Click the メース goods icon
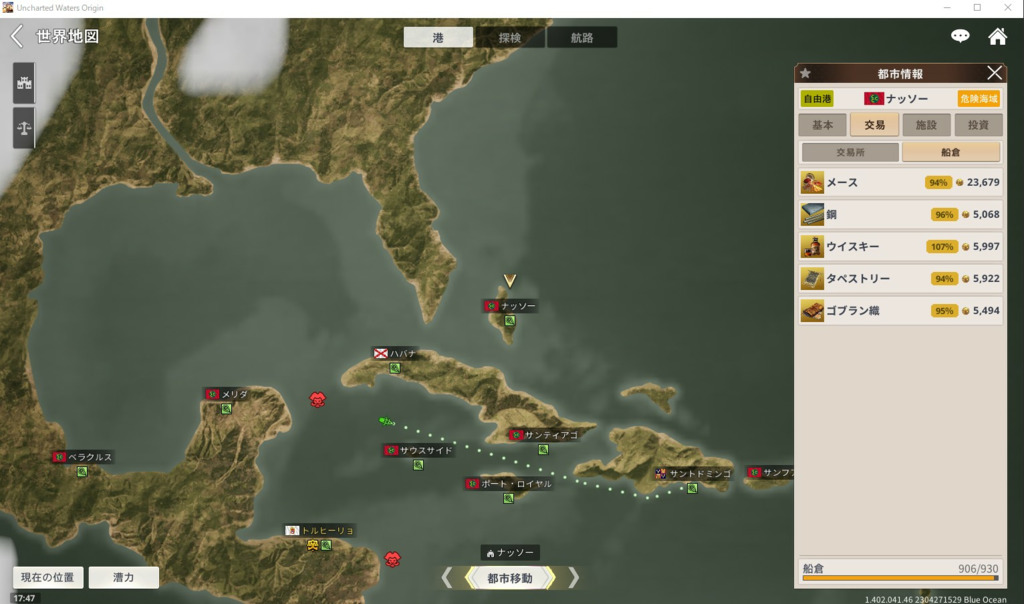 pos(812,183)
